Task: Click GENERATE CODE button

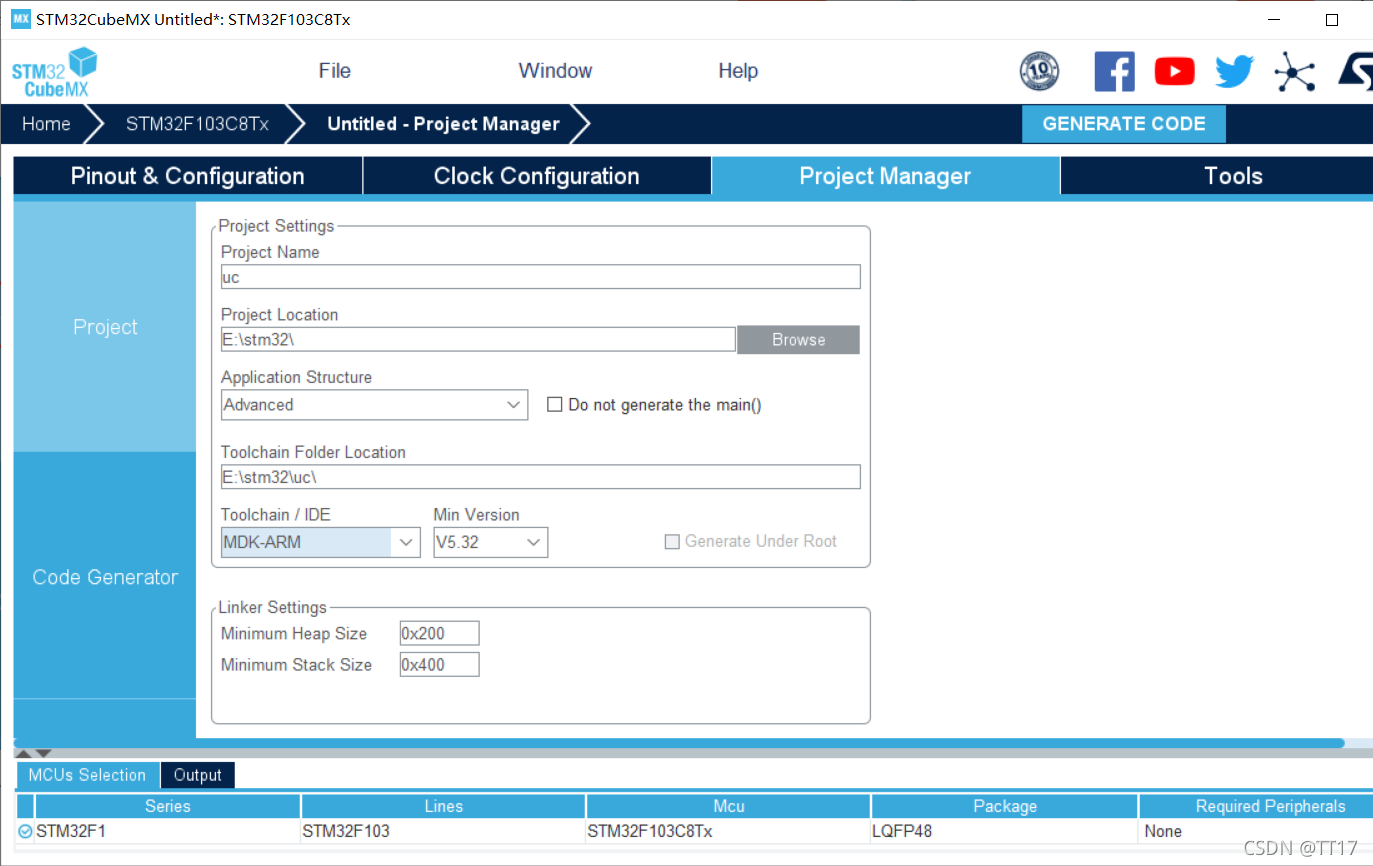Action: tap(1124, 124)
